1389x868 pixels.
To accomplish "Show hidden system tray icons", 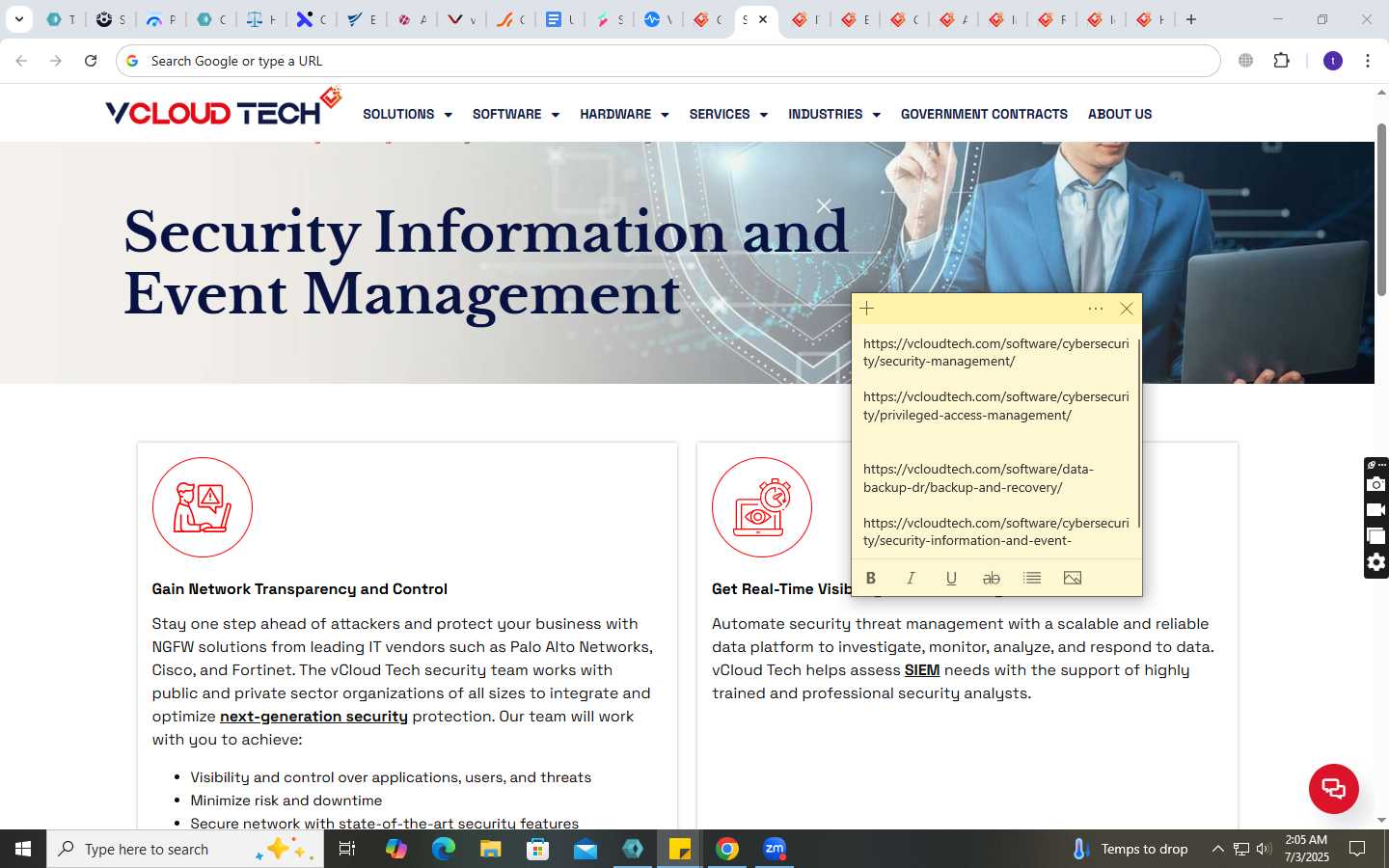I will pos(1218,849).
